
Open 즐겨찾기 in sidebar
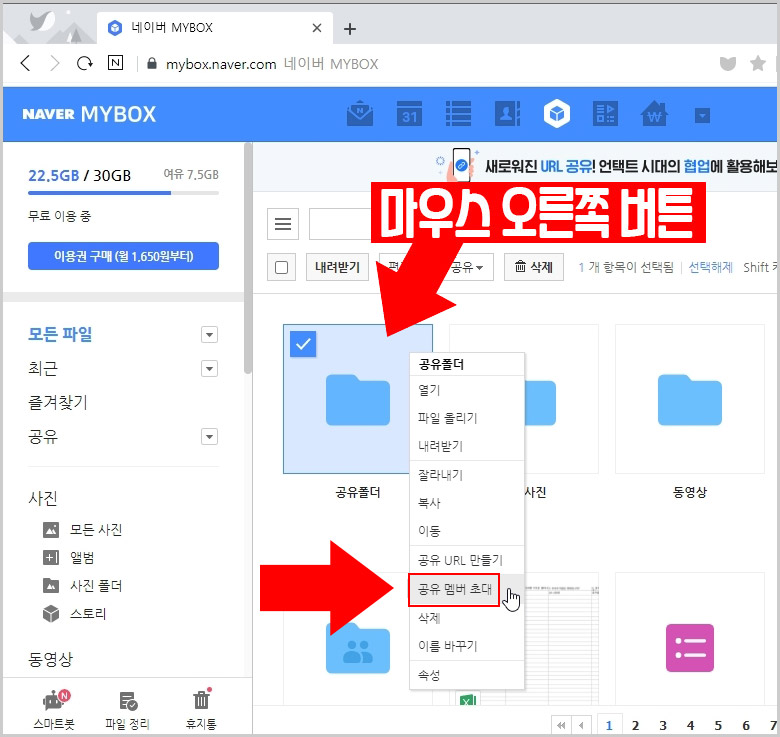click(58, 402)
